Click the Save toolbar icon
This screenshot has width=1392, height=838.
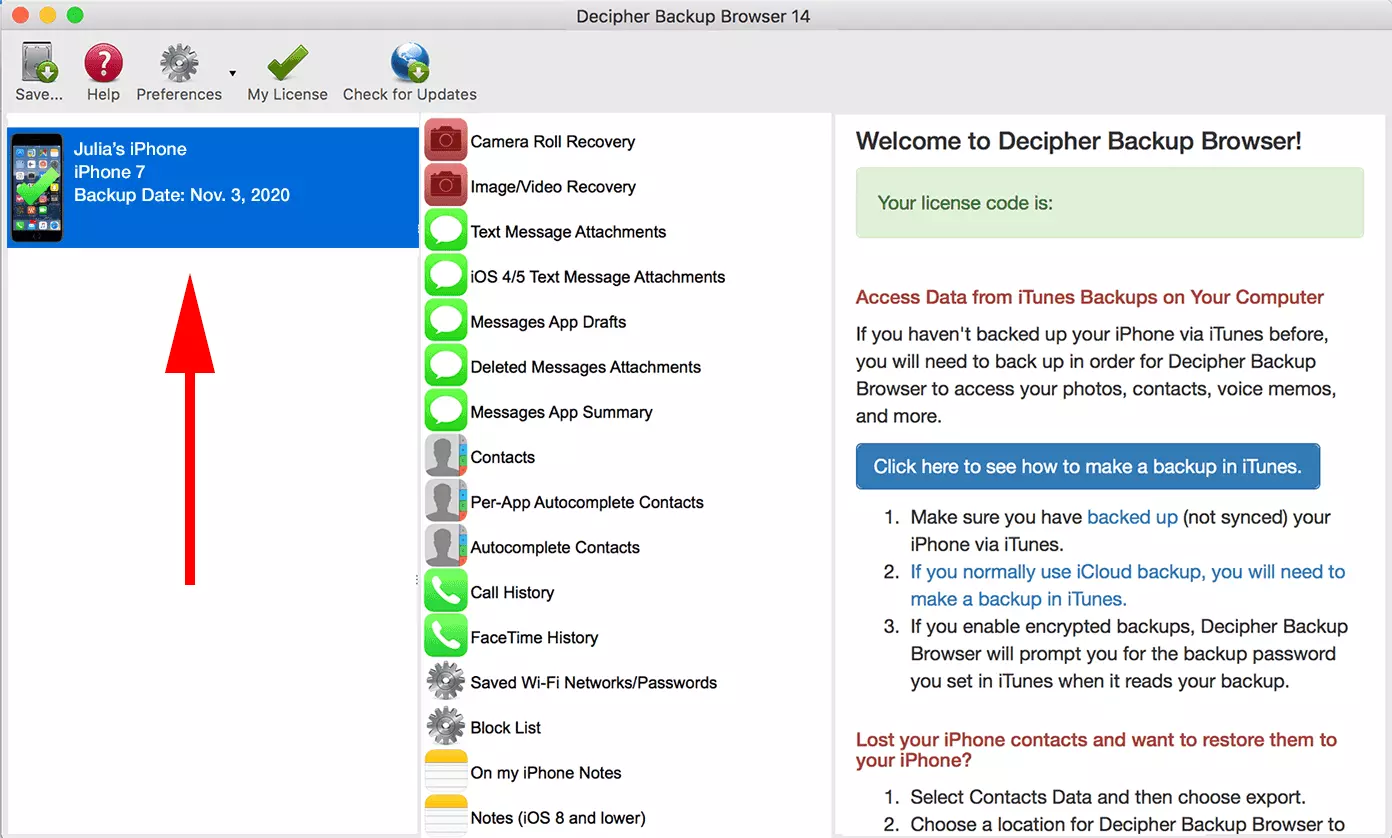39,64
